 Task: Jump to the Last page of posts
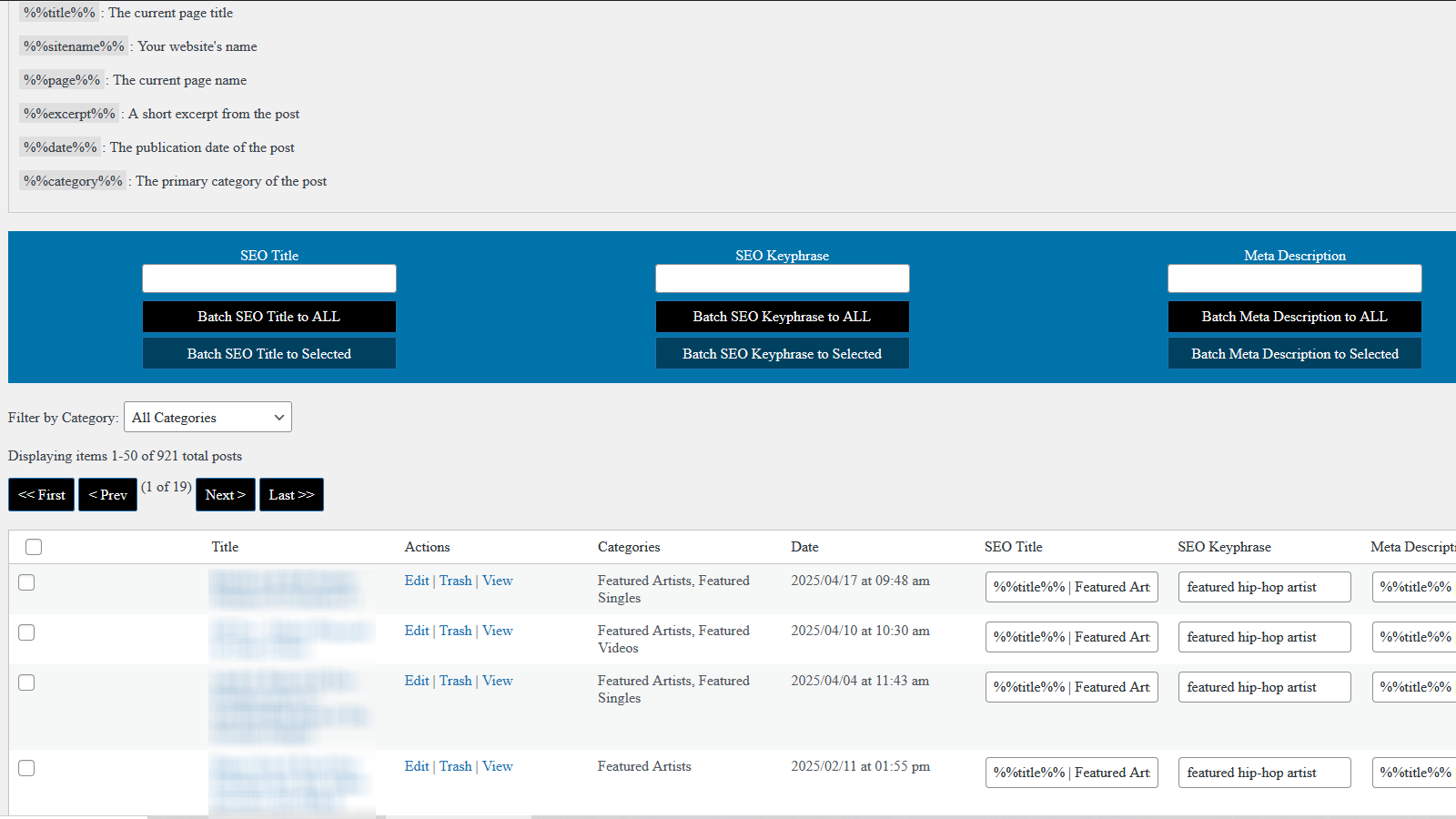[x=291, y=495]
